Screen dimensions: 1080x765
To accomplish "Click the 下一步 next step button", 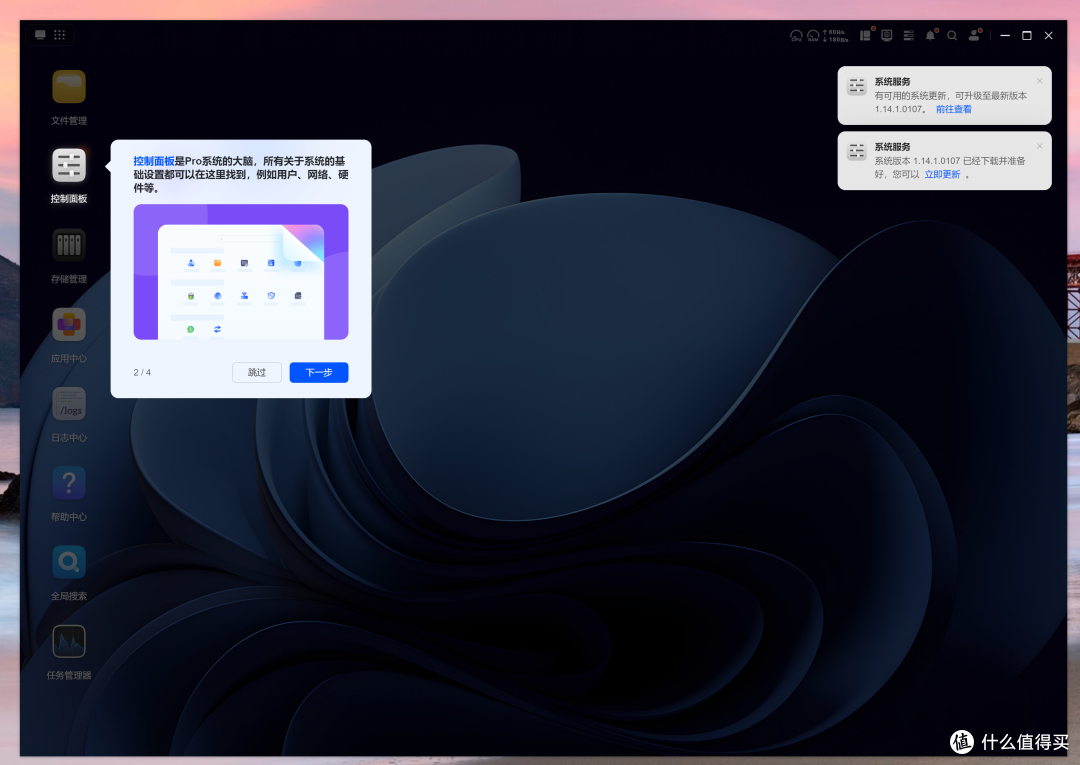I will point(319,373).
